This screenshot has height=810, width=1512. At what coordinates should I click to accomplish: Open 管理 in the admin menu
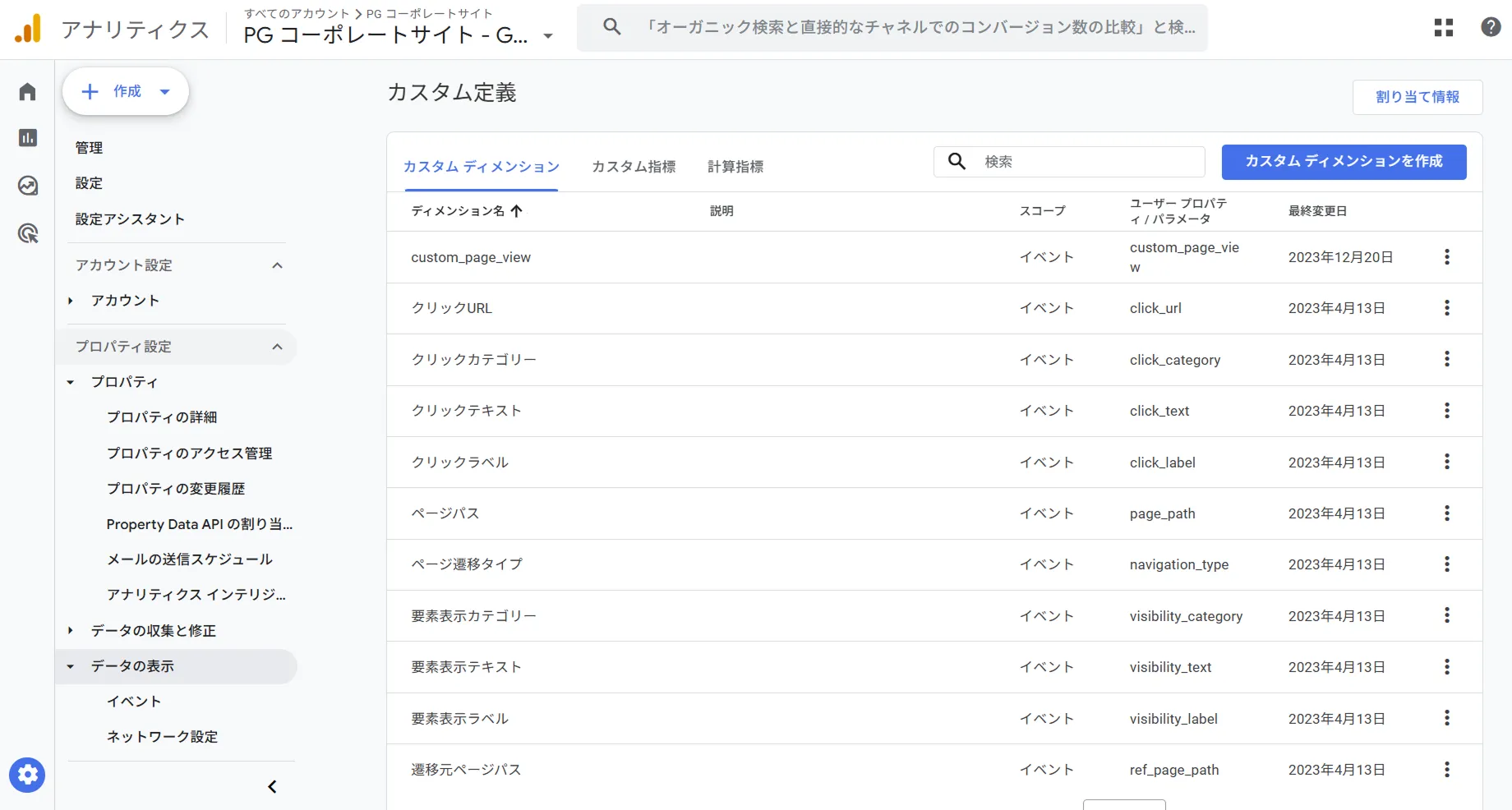pos(89,148)
